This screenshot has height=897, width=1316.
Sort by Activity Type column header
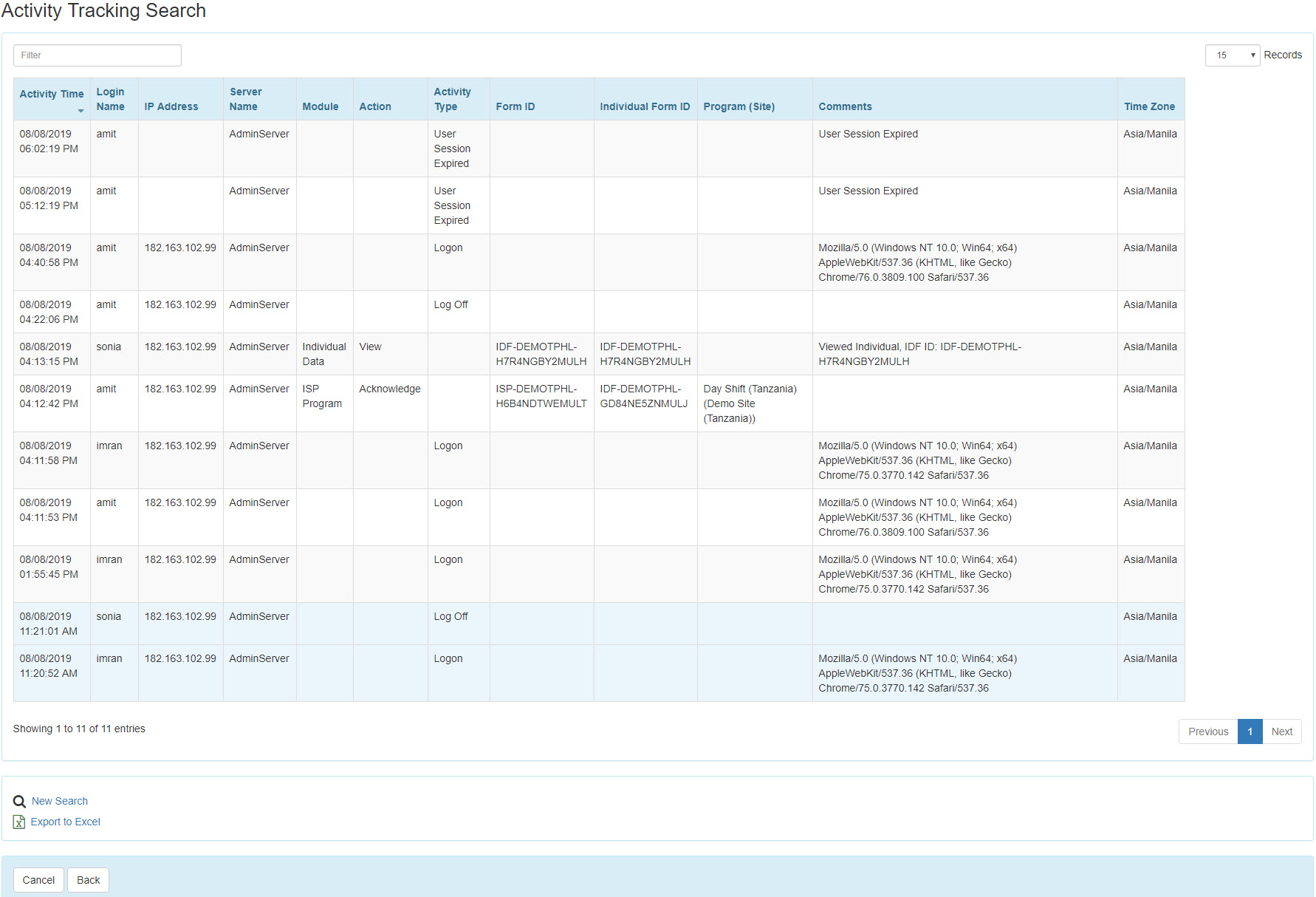point(459,99)
